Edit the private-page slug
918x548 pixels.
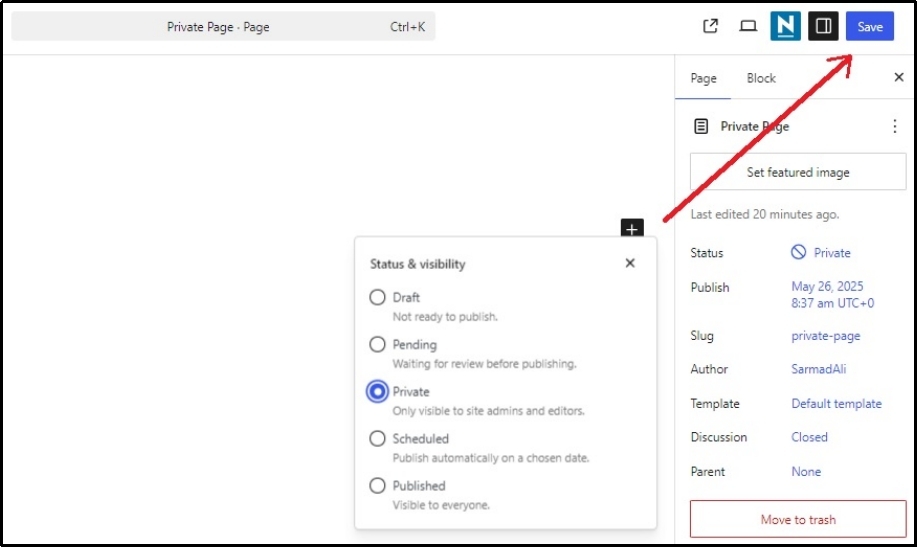[825, 335]
